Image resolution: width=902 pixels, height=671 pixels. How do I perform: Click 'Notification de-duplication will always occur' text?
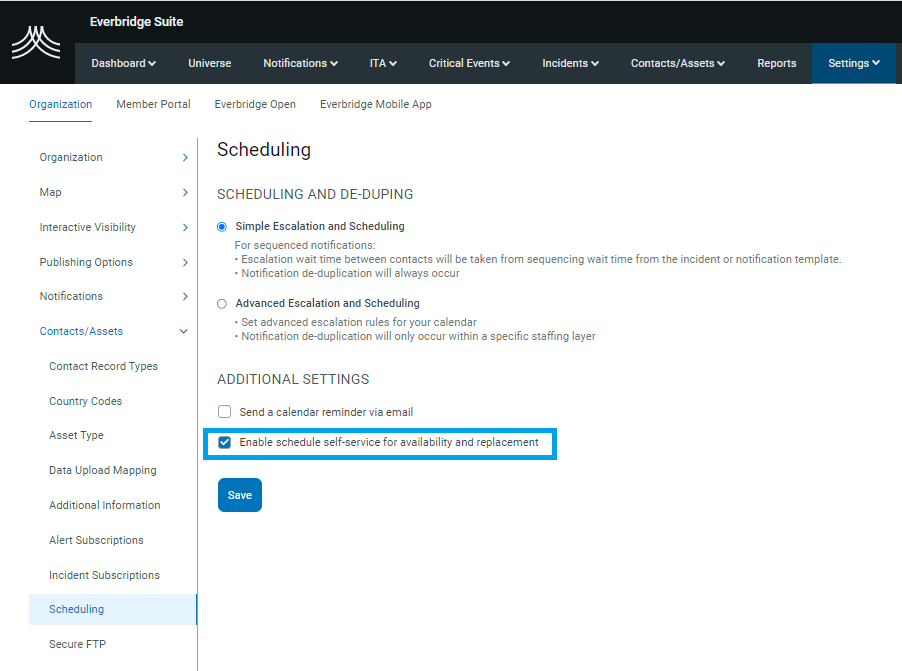[x=350, y=273]
